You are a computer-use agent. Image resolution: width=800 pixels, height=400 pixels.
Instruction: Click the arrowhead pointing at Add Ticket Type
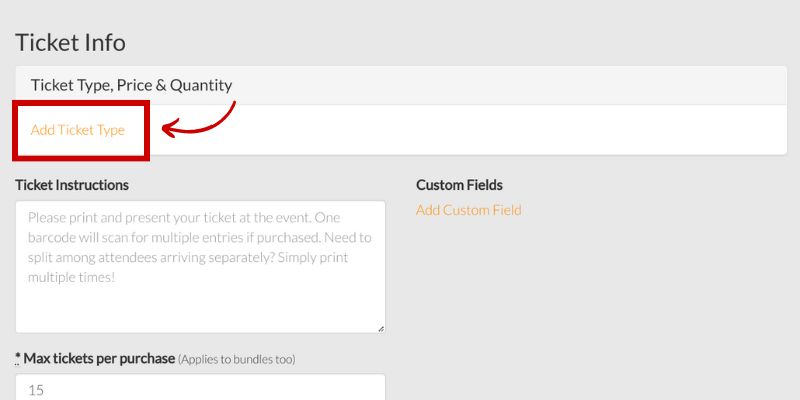172,129
